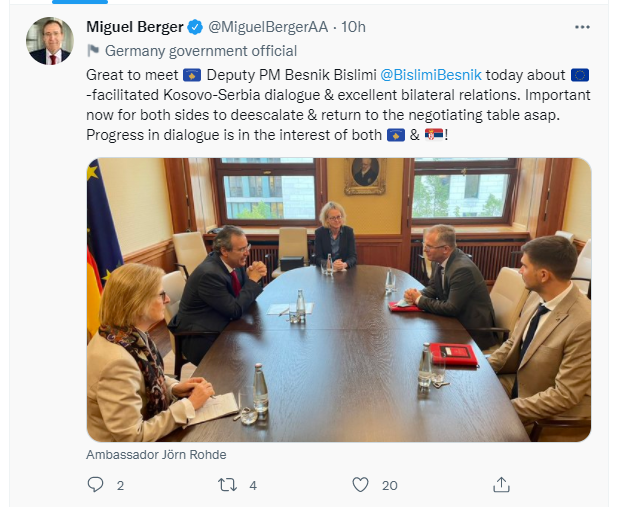Select the highlighted blue tab indicator

point(80,2)
